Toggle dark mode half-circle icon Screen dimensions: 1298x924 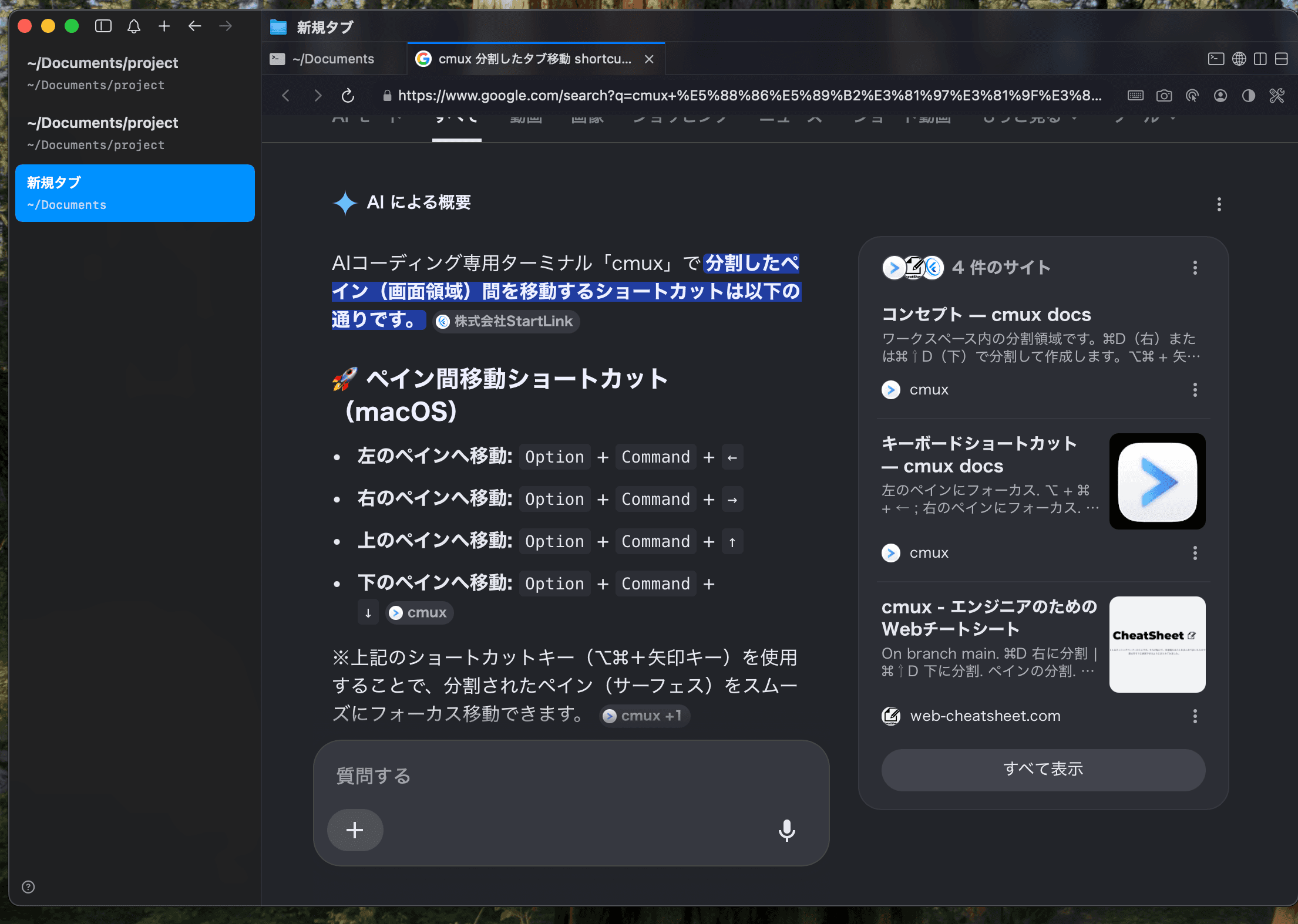click(1249, 95)
